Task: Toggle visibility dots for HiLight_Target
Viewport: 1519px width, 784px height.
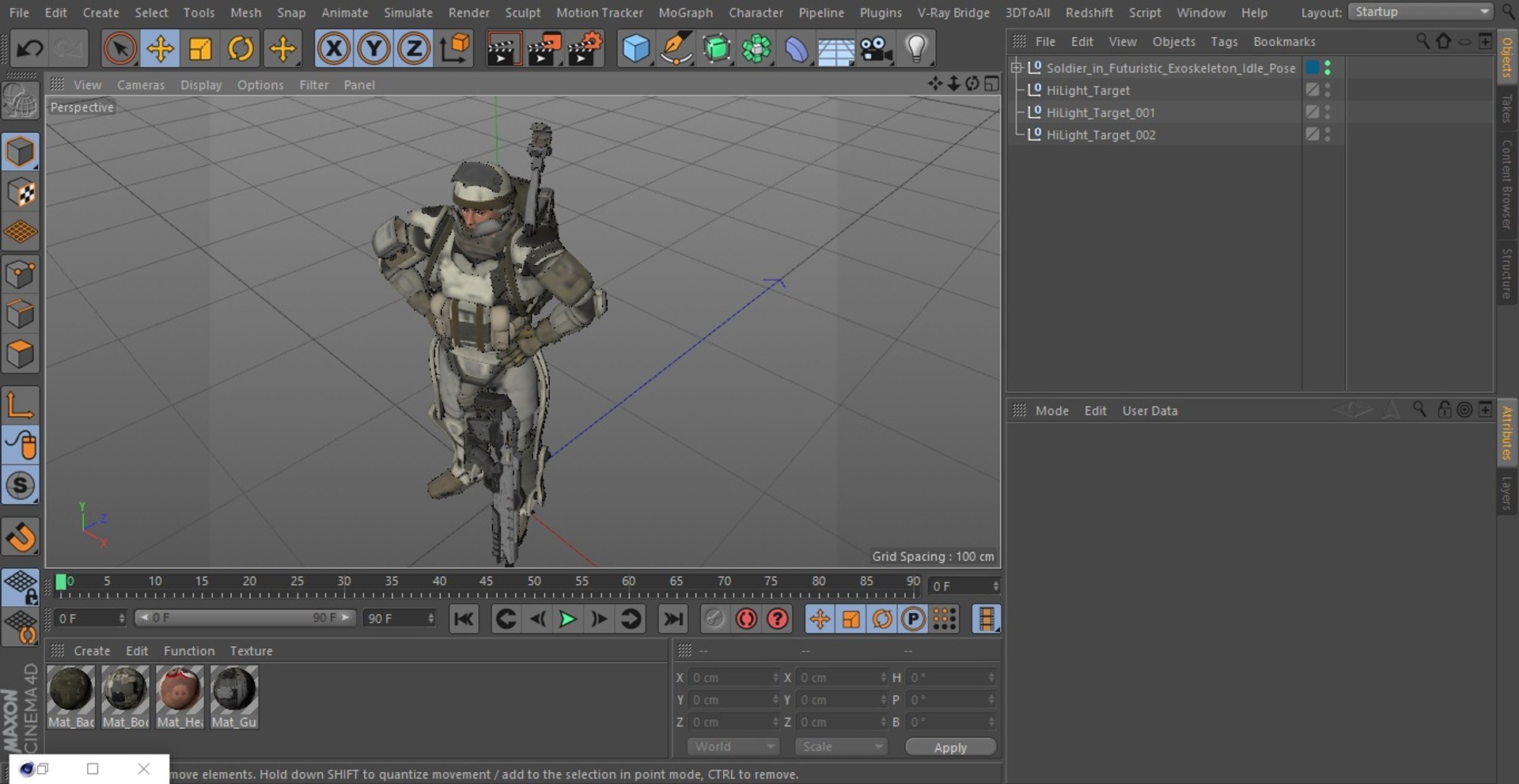Action: pos(1328,90)
